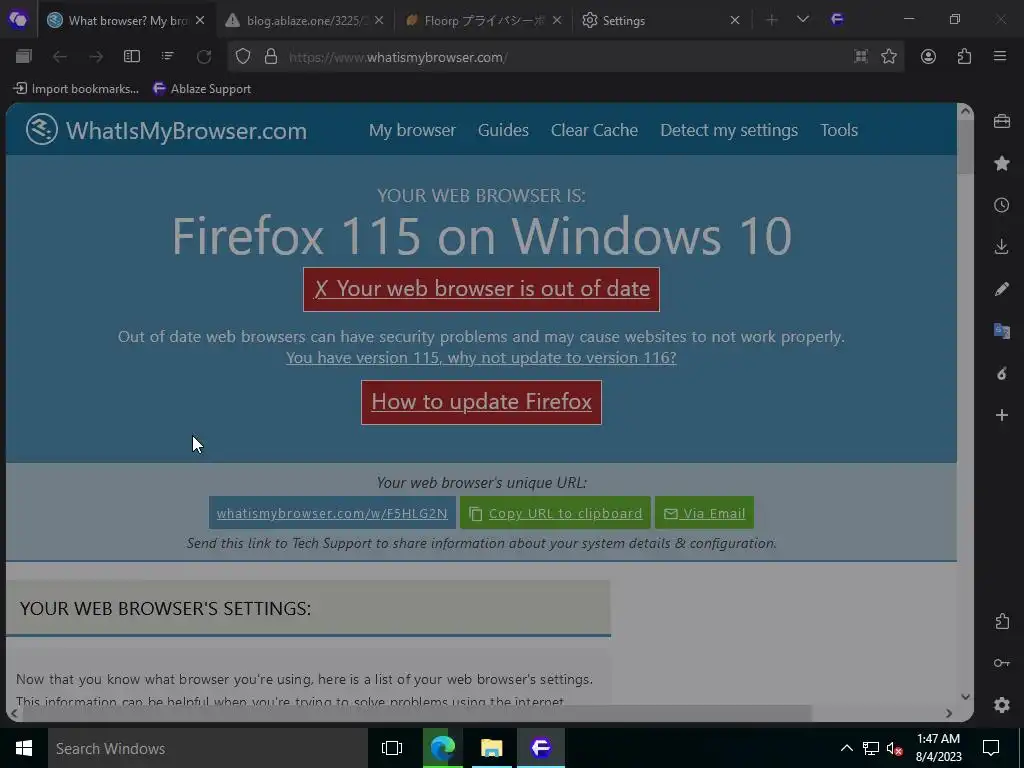This screenshot has height=768, width=1024.
Task: Open sidebar settings gear icon
Action: pyautogui.click(x=1002, y=705)
